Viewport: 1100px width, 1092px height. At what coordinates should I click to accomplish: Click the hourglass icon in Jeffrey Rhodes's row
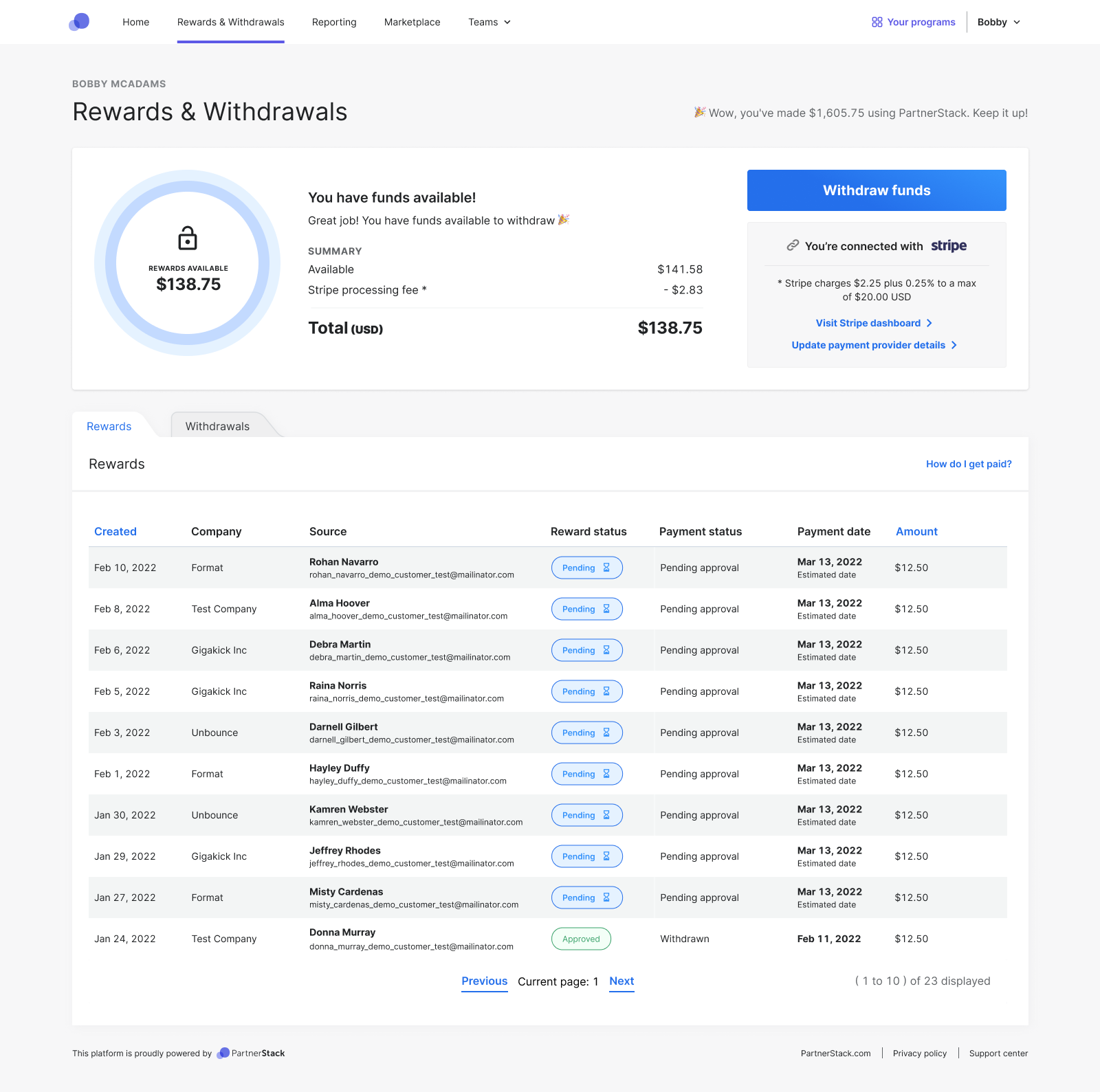(x=606, y=856)
